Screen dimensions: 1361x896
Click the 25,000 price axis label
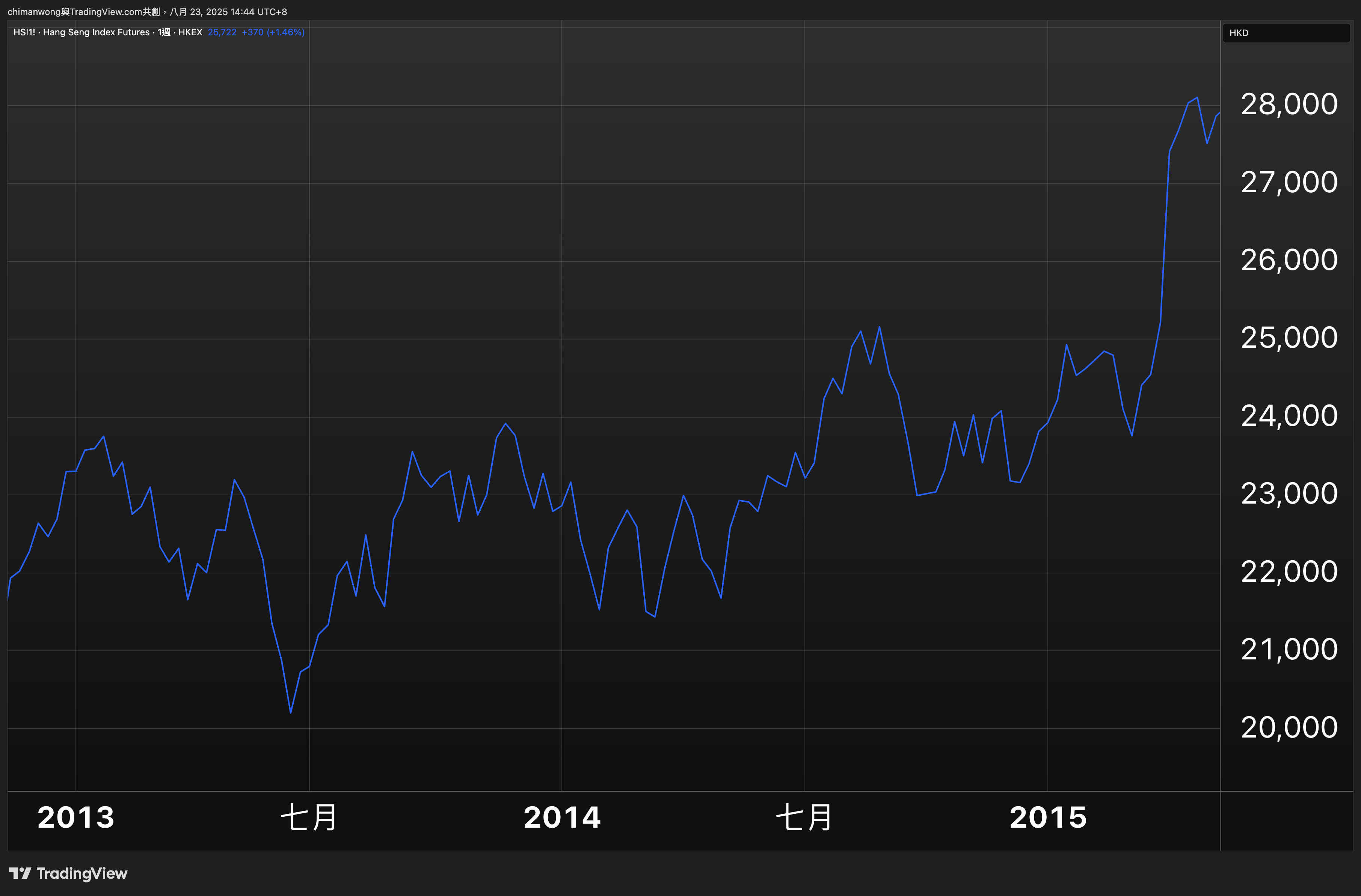(1289, 338)
